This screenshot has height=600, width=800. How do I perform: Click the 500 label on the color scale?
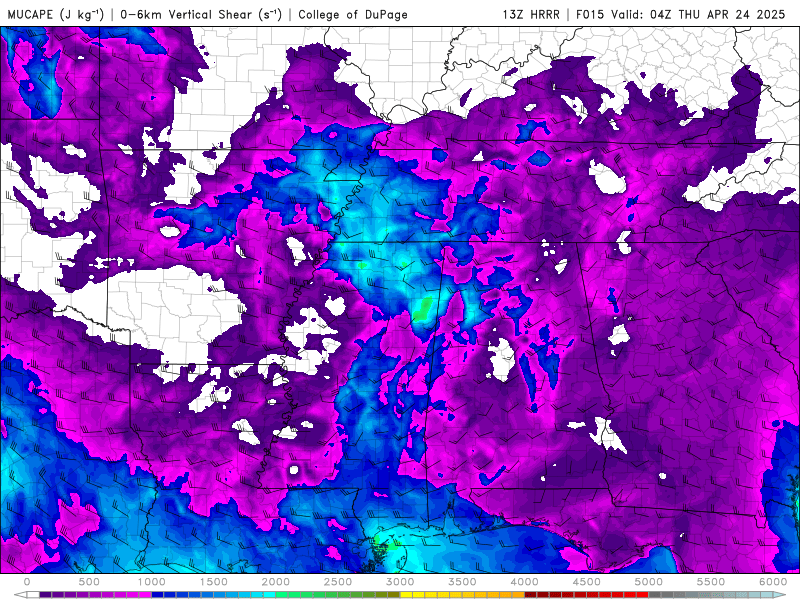tap(89, 582)
